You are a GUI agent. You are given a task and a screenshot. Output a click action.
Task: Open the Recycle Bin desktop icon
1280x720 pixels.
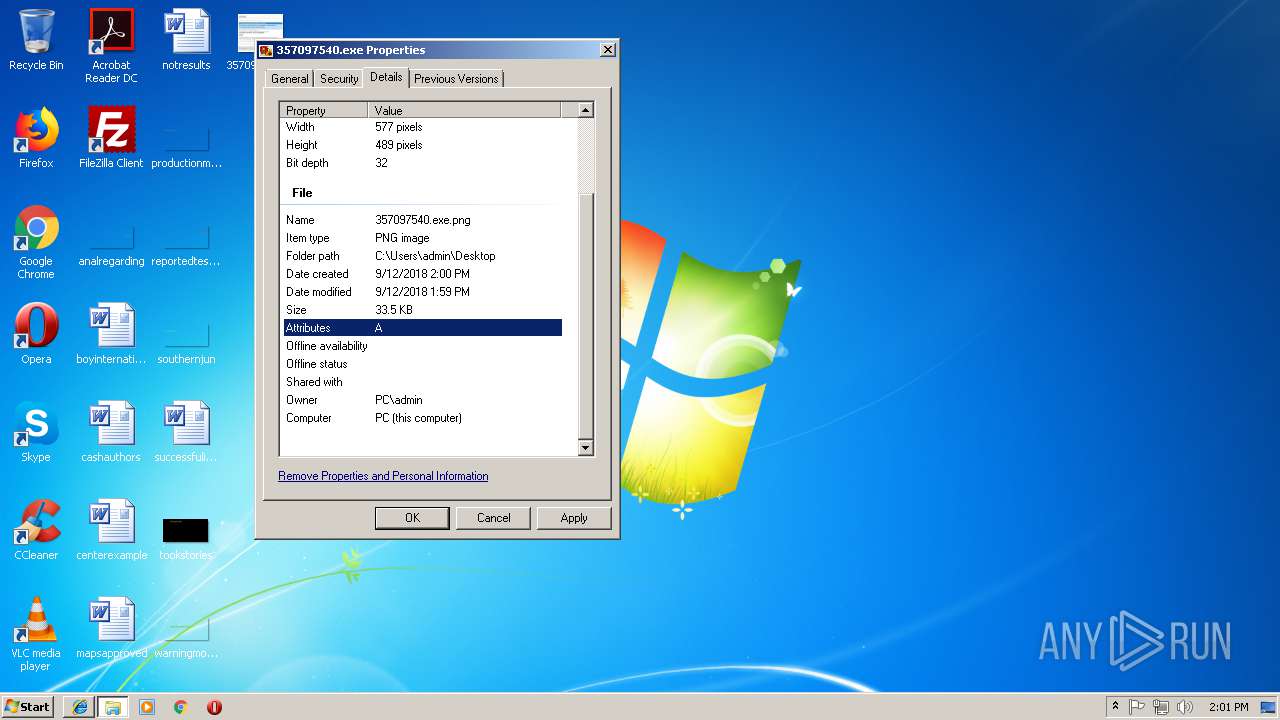tap(36, 40)
